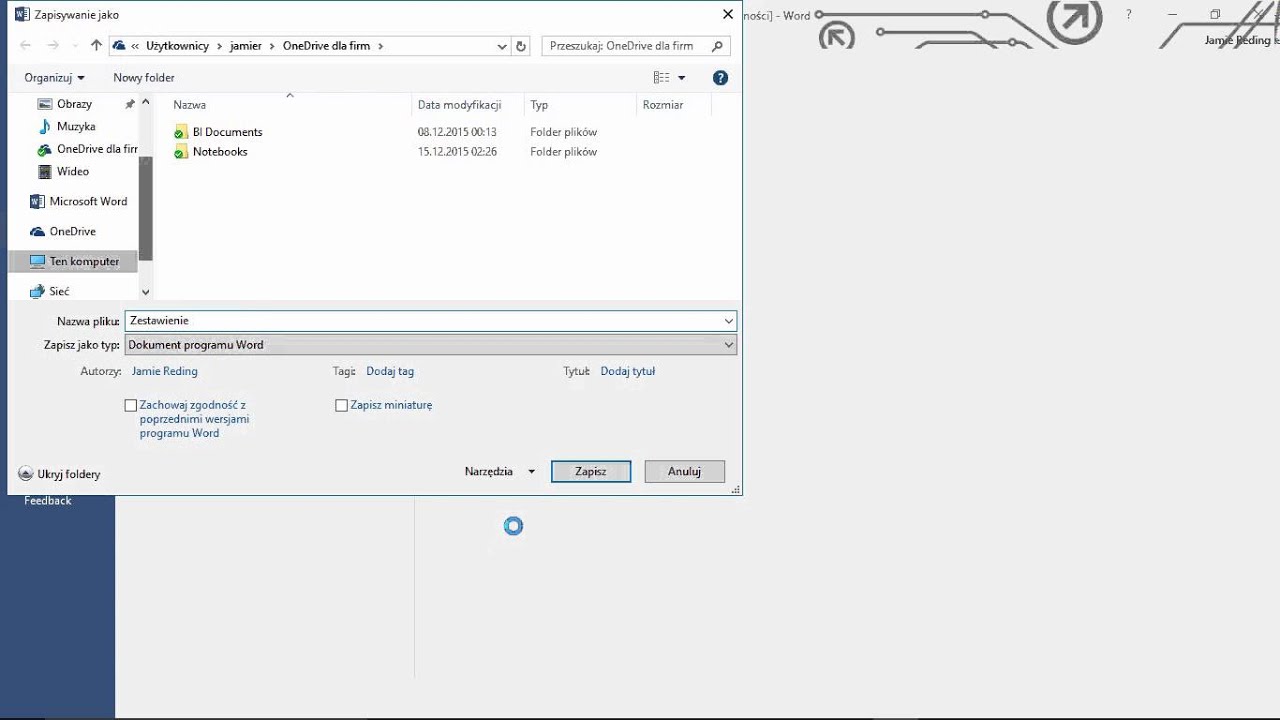This screenshot has height=720, width=1280.
Task: Open Feedback in Word backstage
Action: point(48,501)
